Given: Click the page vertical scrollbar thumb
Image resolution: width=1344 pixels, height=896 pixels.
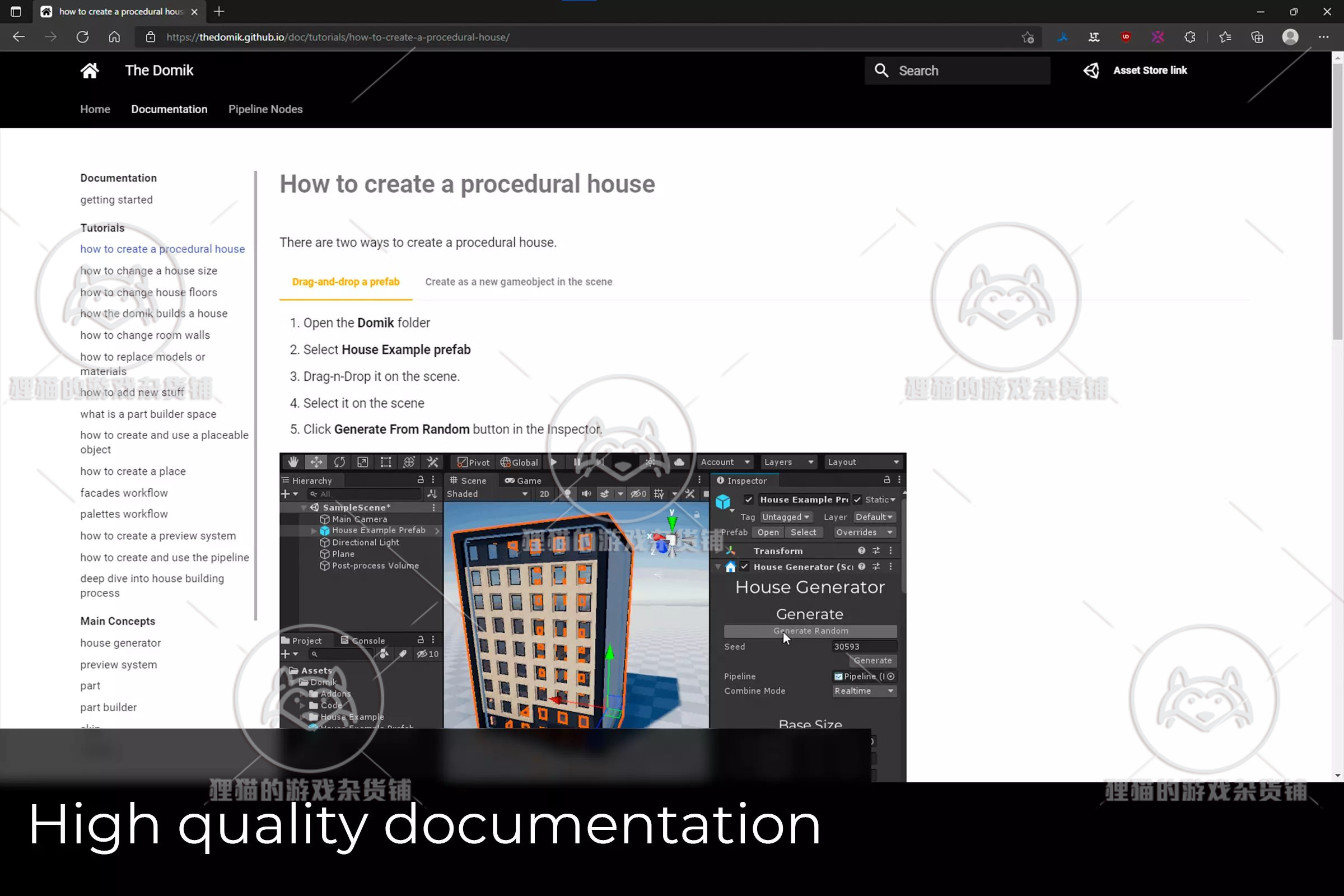Looking at the screenshot, I should 1337,200.
